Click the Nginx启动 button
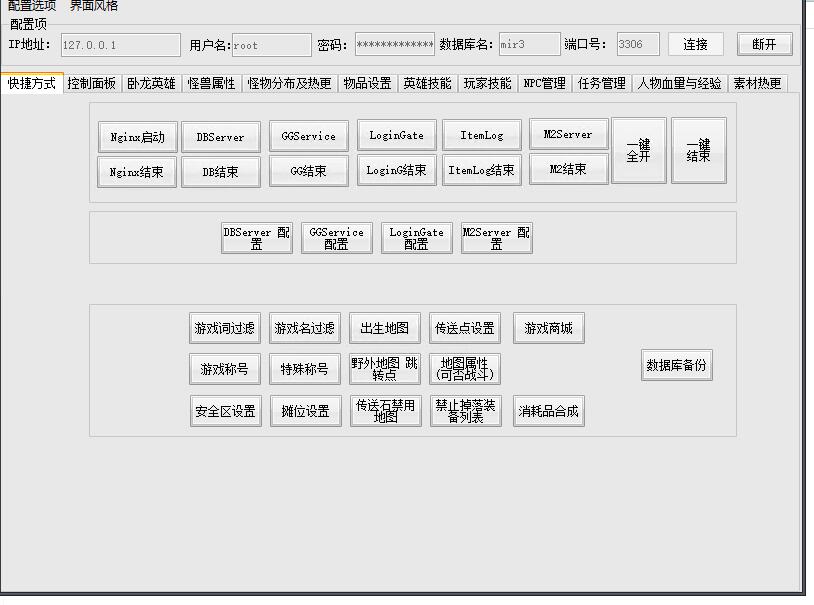The image size is (814, 605). [x=138, y=137]
